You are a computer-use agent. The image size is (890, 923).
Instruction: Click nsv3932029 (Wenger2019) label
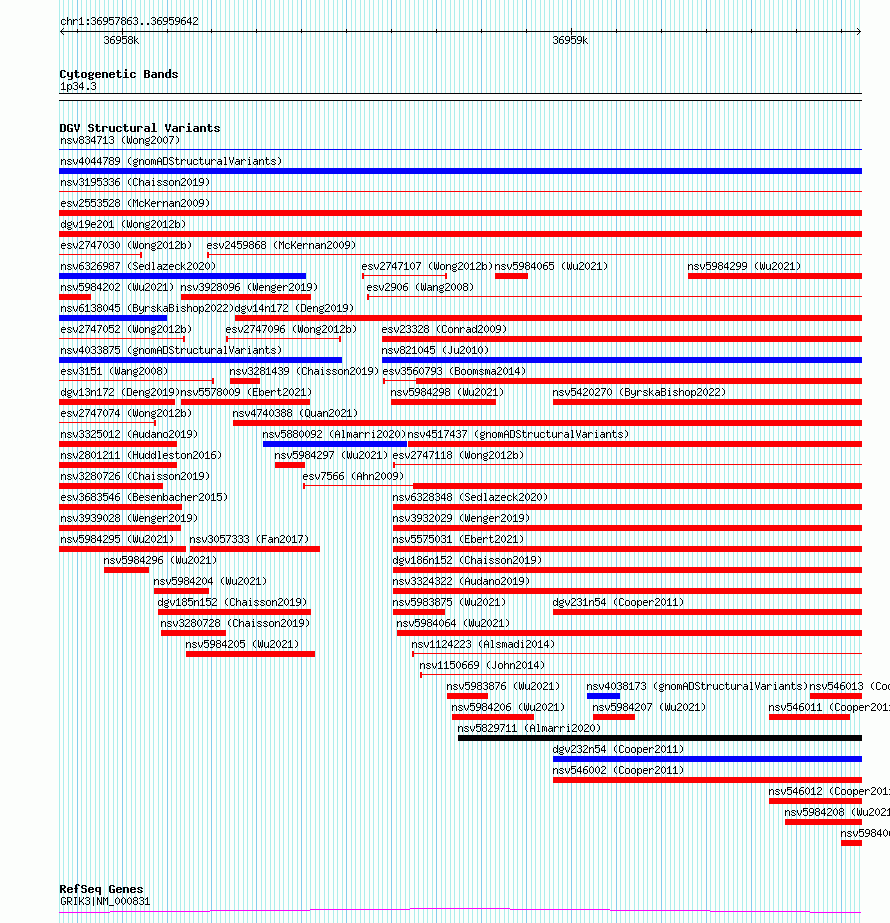pyautogui.click(x=461, y=518)
